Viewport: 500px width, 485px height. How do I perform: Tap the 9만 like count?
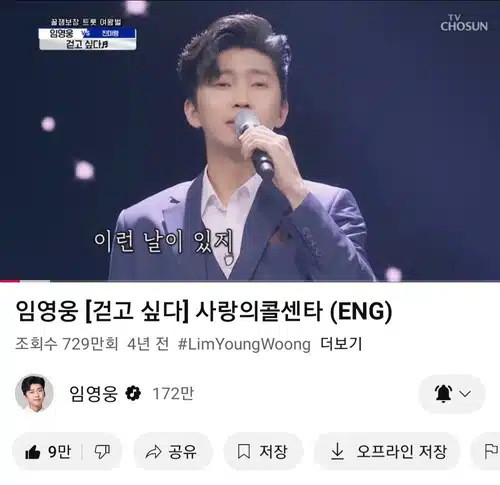[60, 452]
